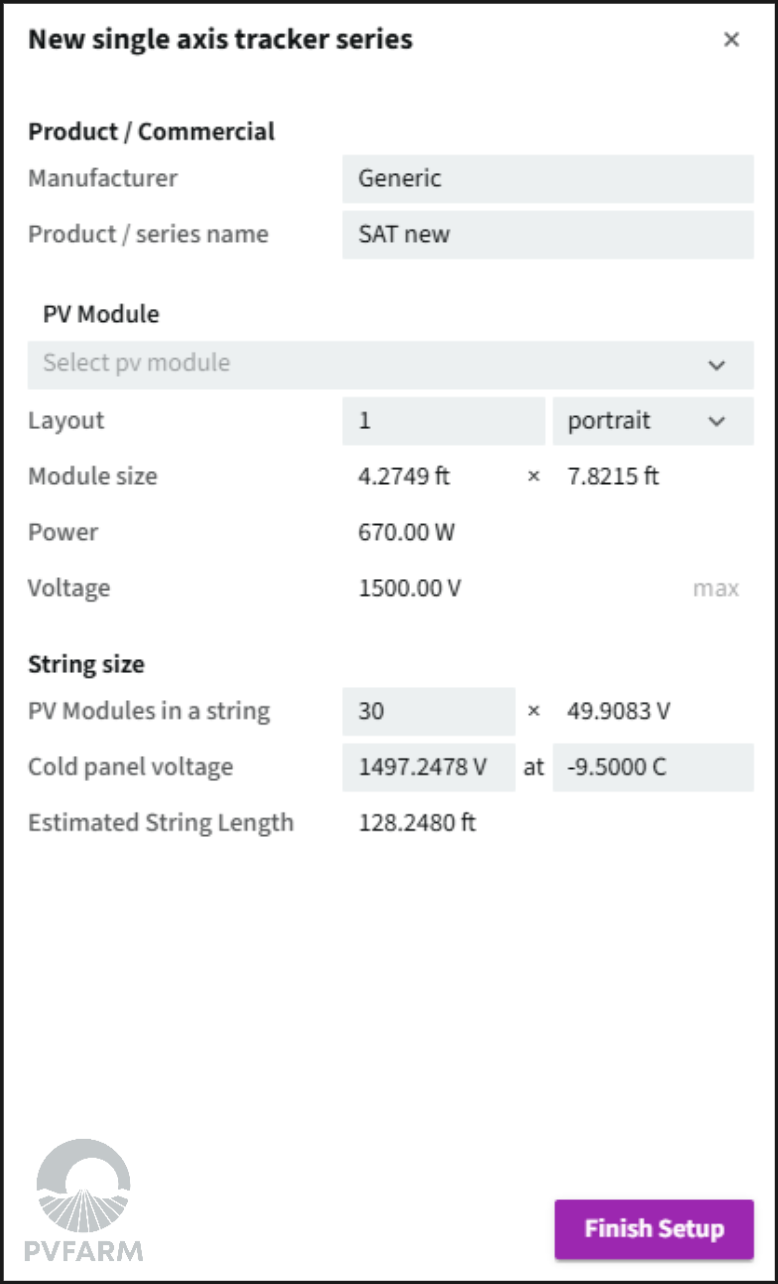Click the dialog close X icon

pyautogui.click(x=732, y=40)
